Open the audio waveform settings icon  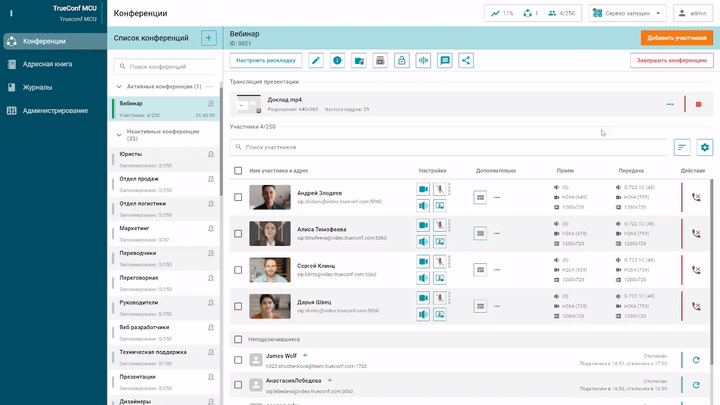pyautogui.click(x=423, y=61)
